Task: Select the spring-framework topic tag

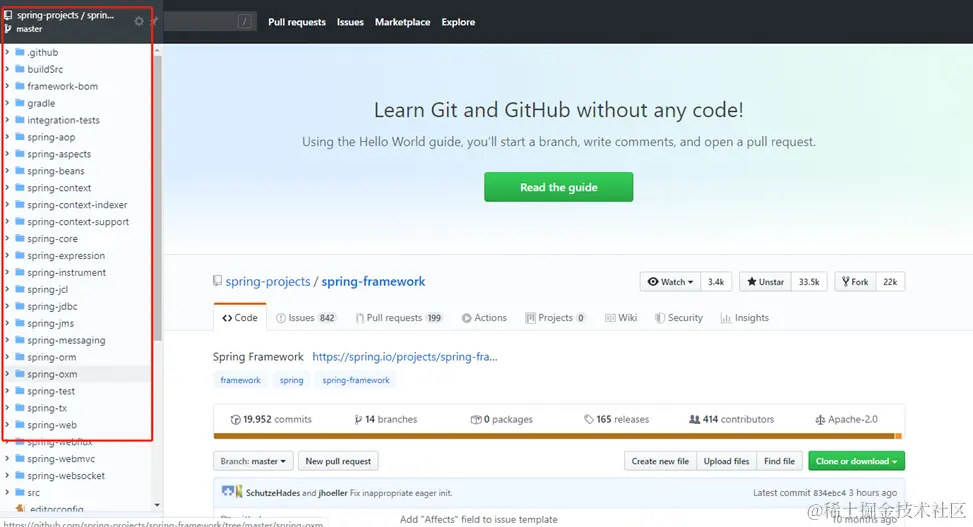Action: coord(356,380)
